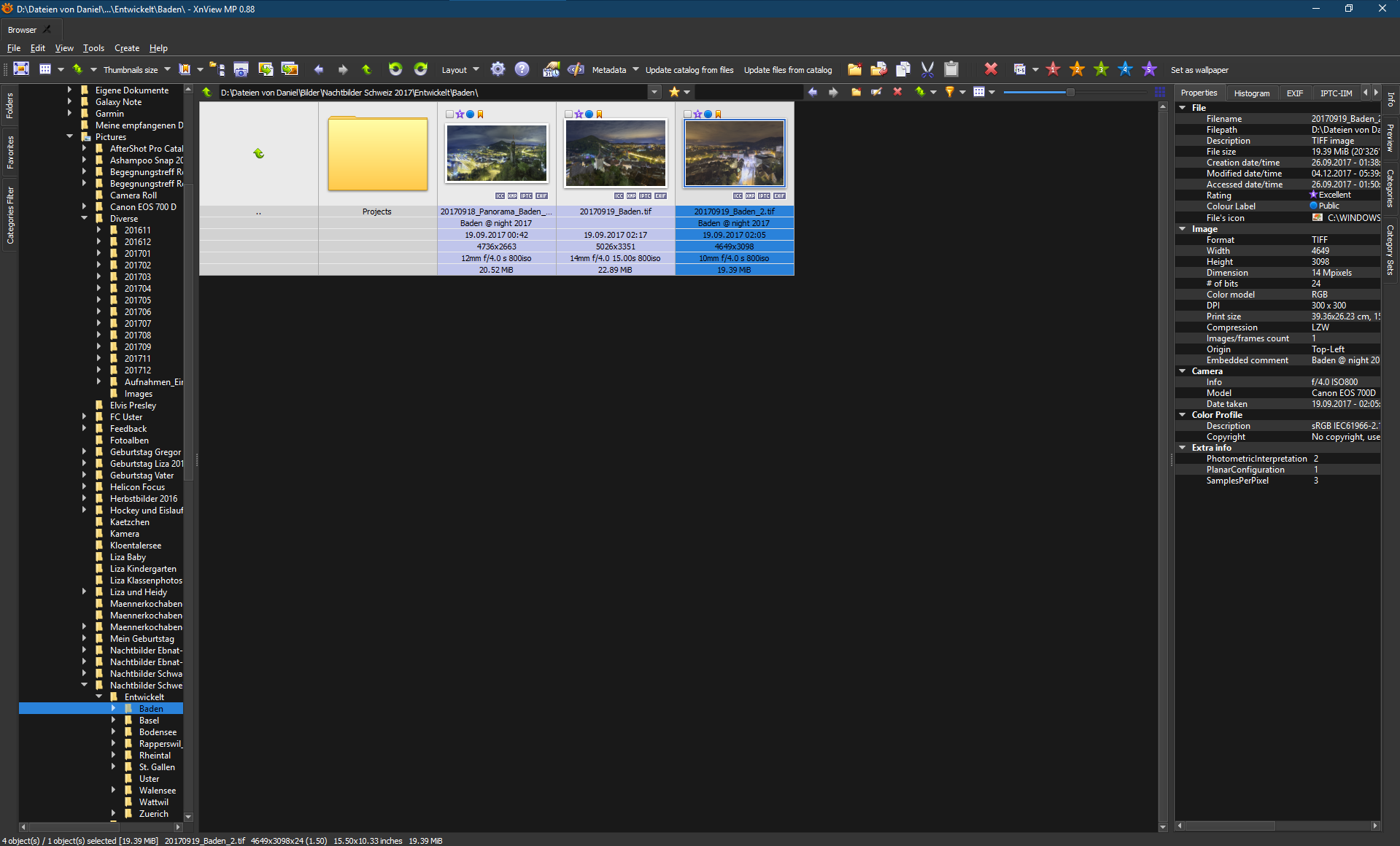Open the Projects folder thumbnail
The width and height of the screenshot is (1400, 846).
[x=377, y=154]
